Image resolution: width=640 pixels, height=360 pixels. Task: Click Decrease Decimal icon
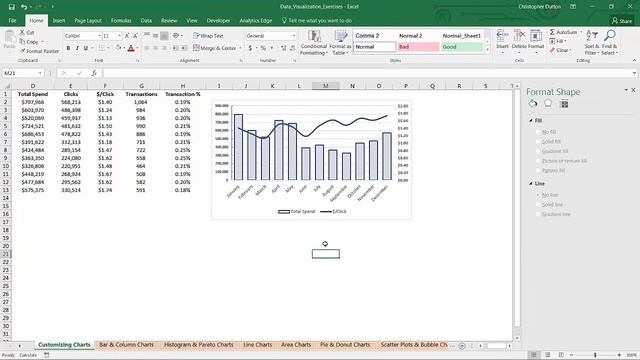coord(292,48)
